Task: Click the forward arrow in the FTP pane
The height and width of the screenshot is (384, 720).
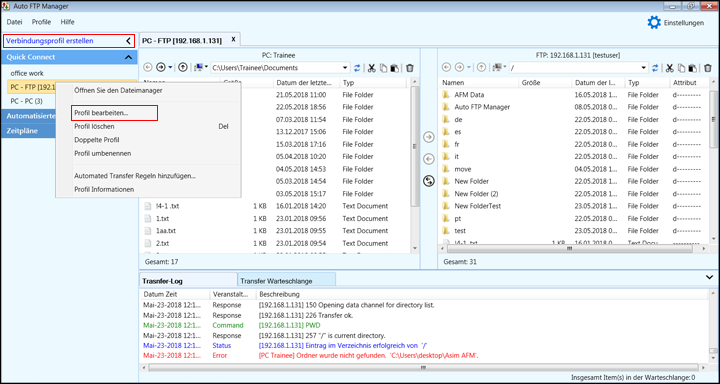Action: click(459, 68)
